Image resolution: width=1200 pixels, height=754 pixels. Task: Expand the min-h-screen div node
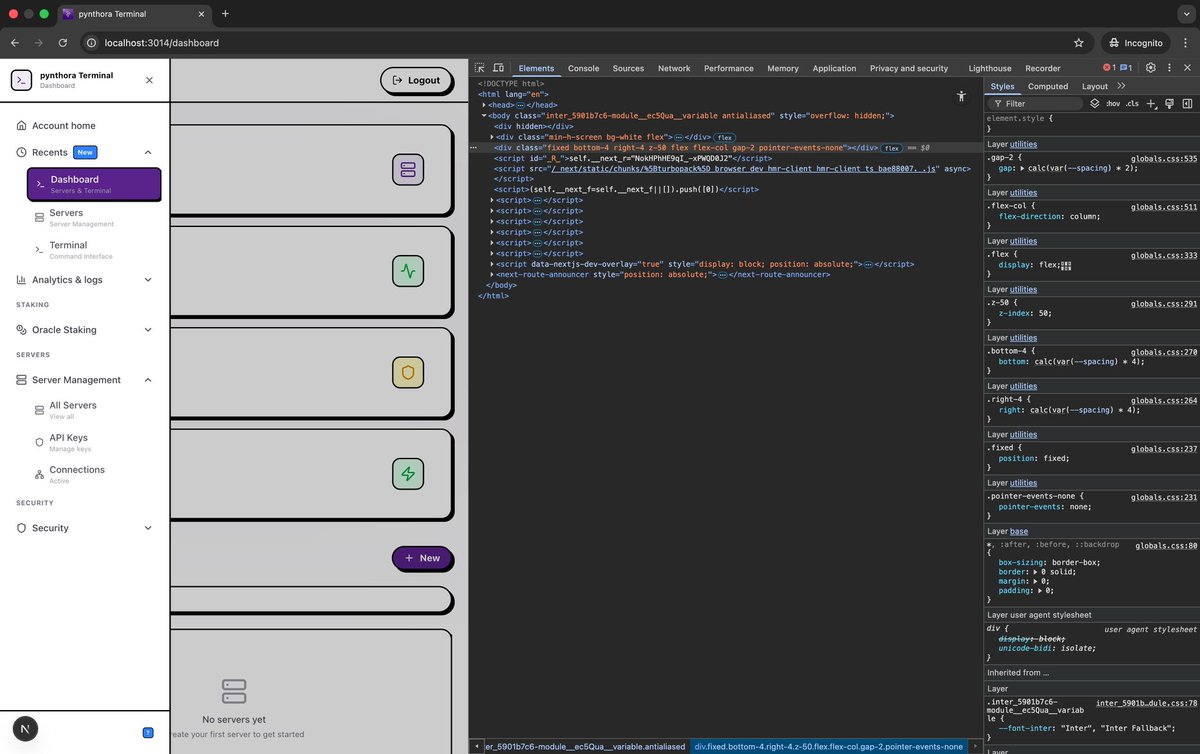pyautogui.click(x=492, y=136)
